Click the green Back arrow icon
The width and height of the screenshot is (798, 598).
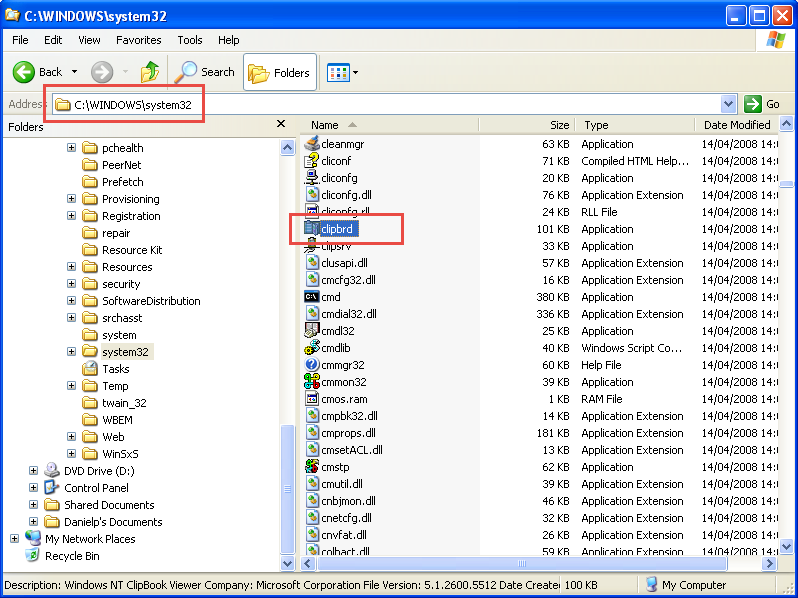coord(23,72)
